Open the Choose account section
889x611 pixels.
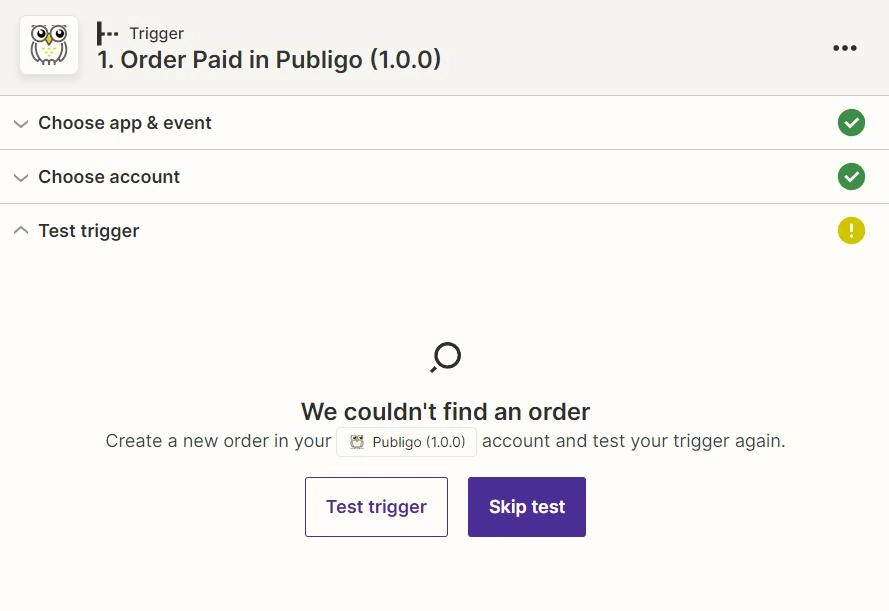pyautogui.click(x=109, y=177)
